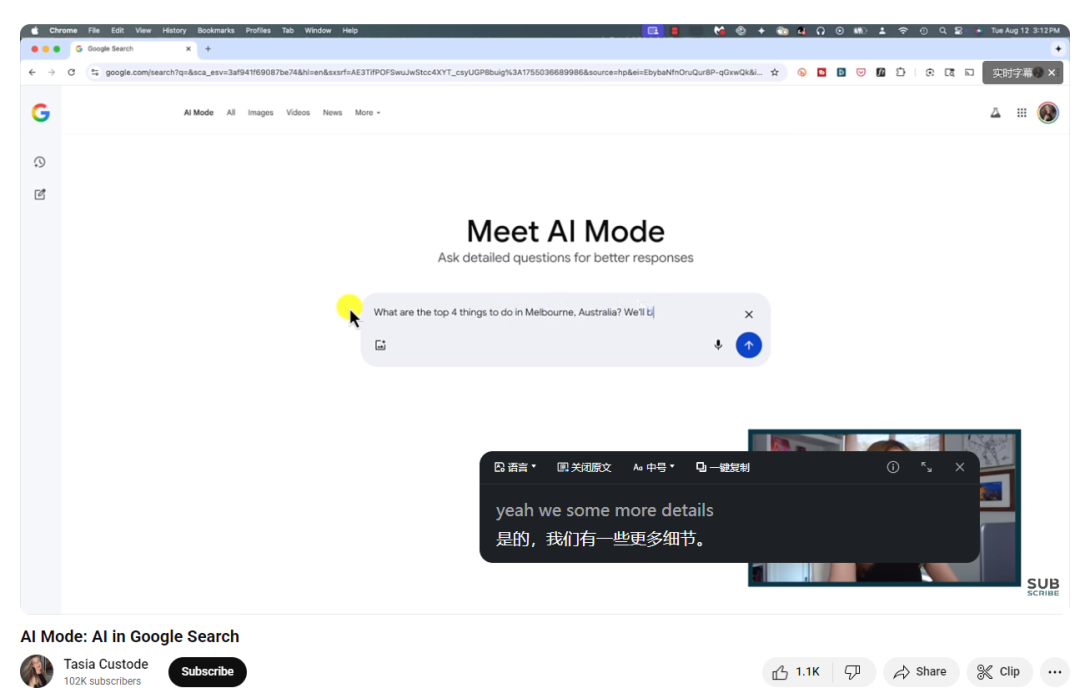This screenshot has height=698, width=1080.
Task: Click the Wi-Fi icon in the macOS menu bar
Action: pos(902,30)
